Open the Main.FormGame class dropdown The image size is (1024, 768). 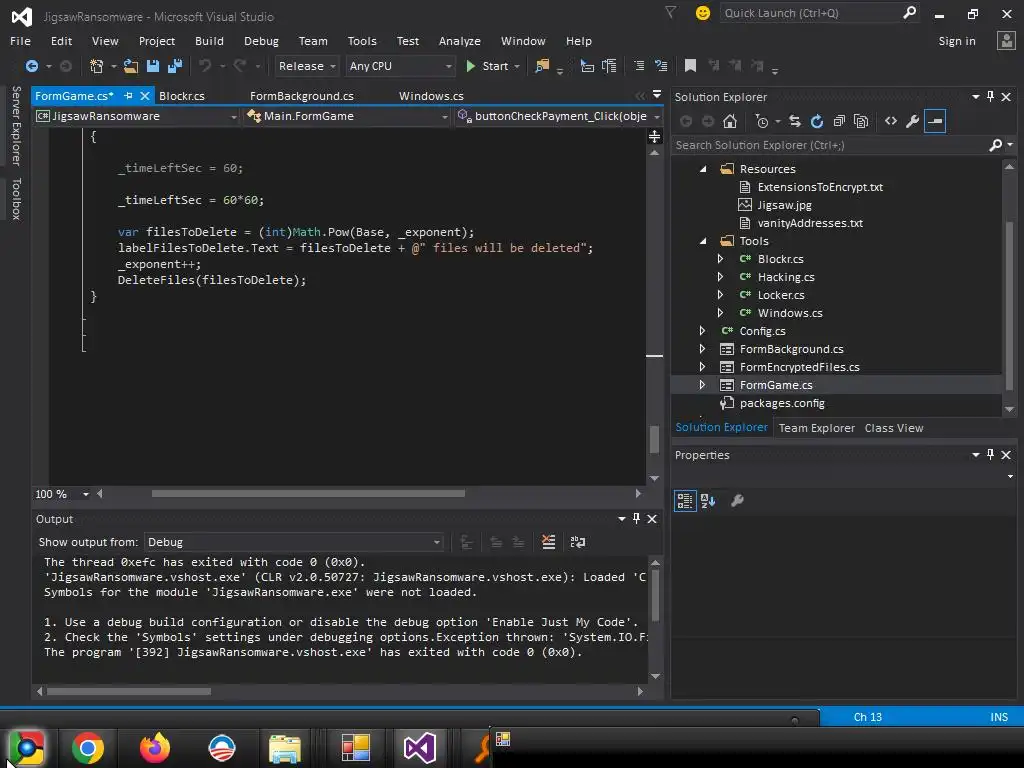[x=347, y=116]
